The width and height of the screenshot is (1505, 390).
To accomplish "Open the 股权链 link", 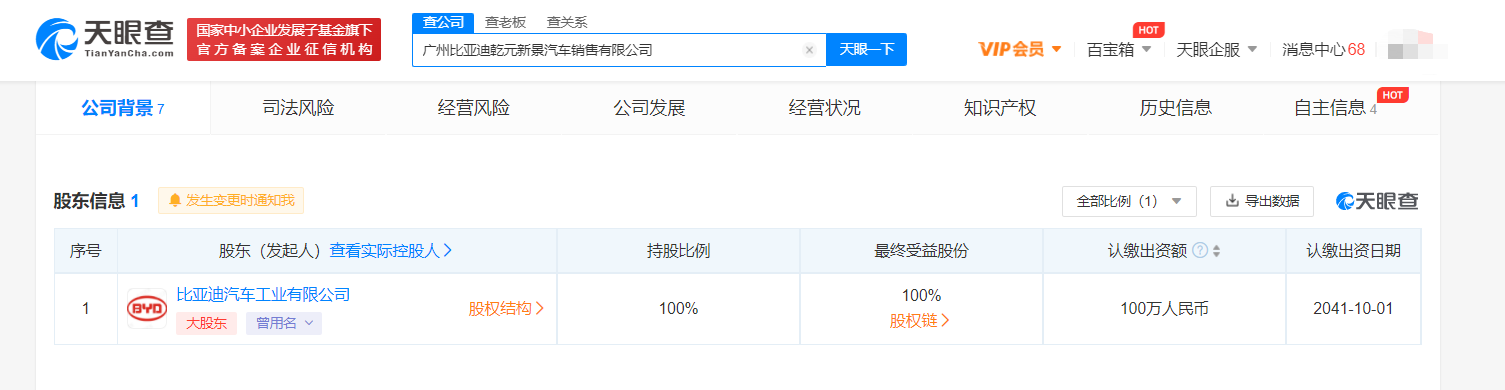I will pos(920,321).
